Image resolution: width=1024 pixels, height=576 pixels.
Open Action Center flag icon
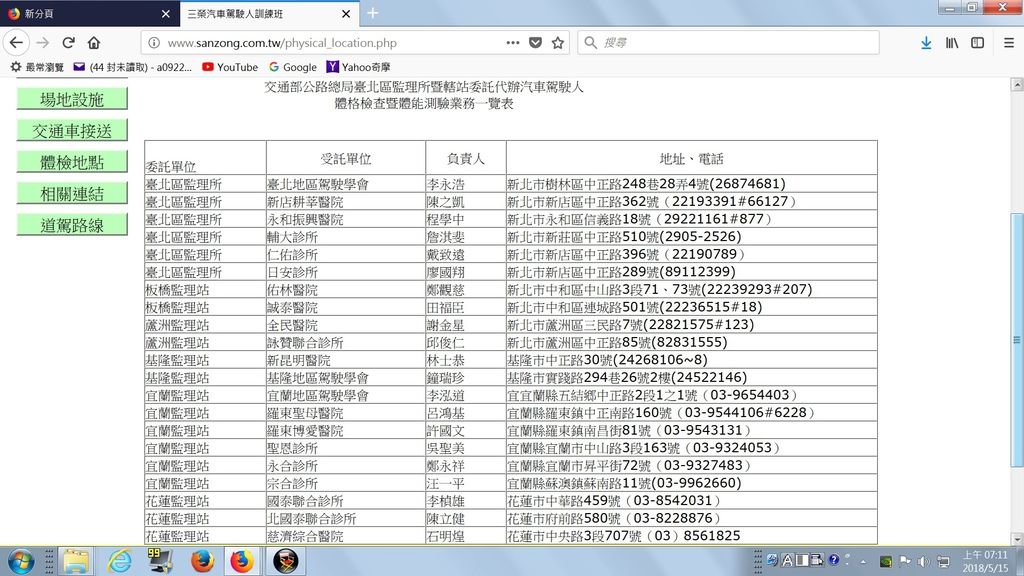point(905,560)
